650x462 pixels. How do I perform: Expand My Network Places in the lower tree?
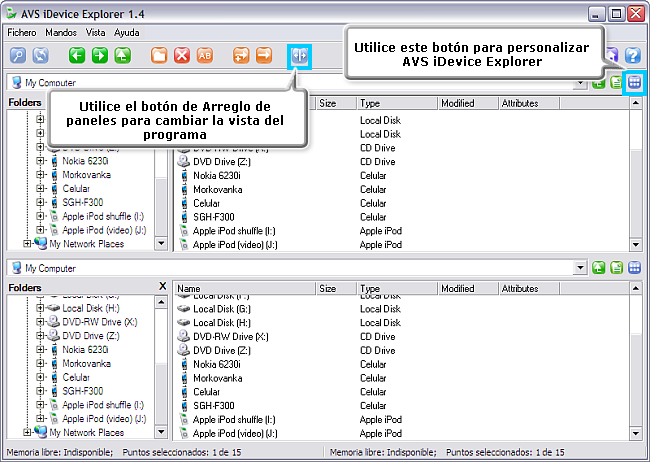click(27, 433)
